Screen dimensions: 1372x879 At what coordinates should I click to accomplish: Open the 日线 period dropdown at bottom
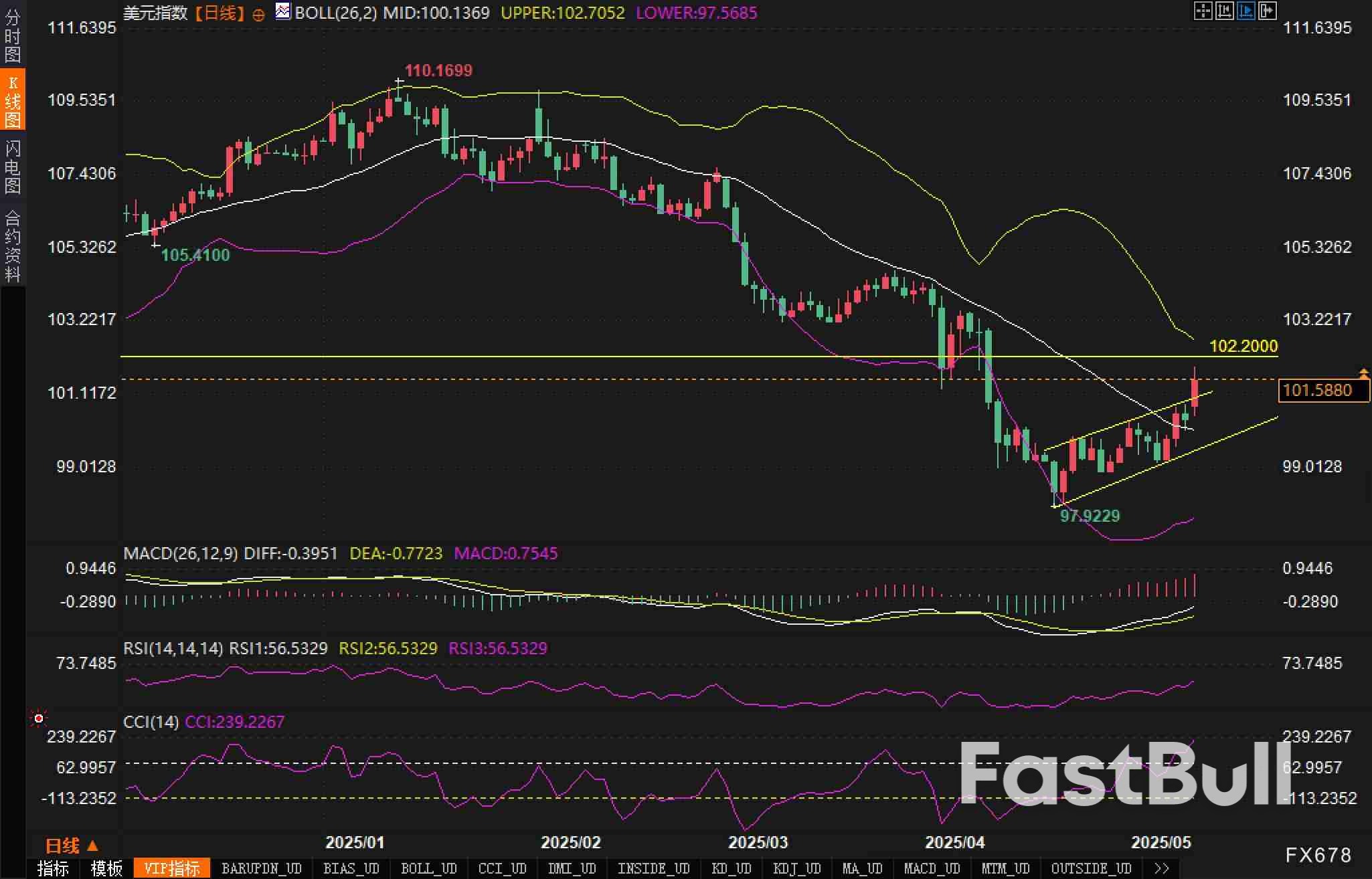pos(72,846)
